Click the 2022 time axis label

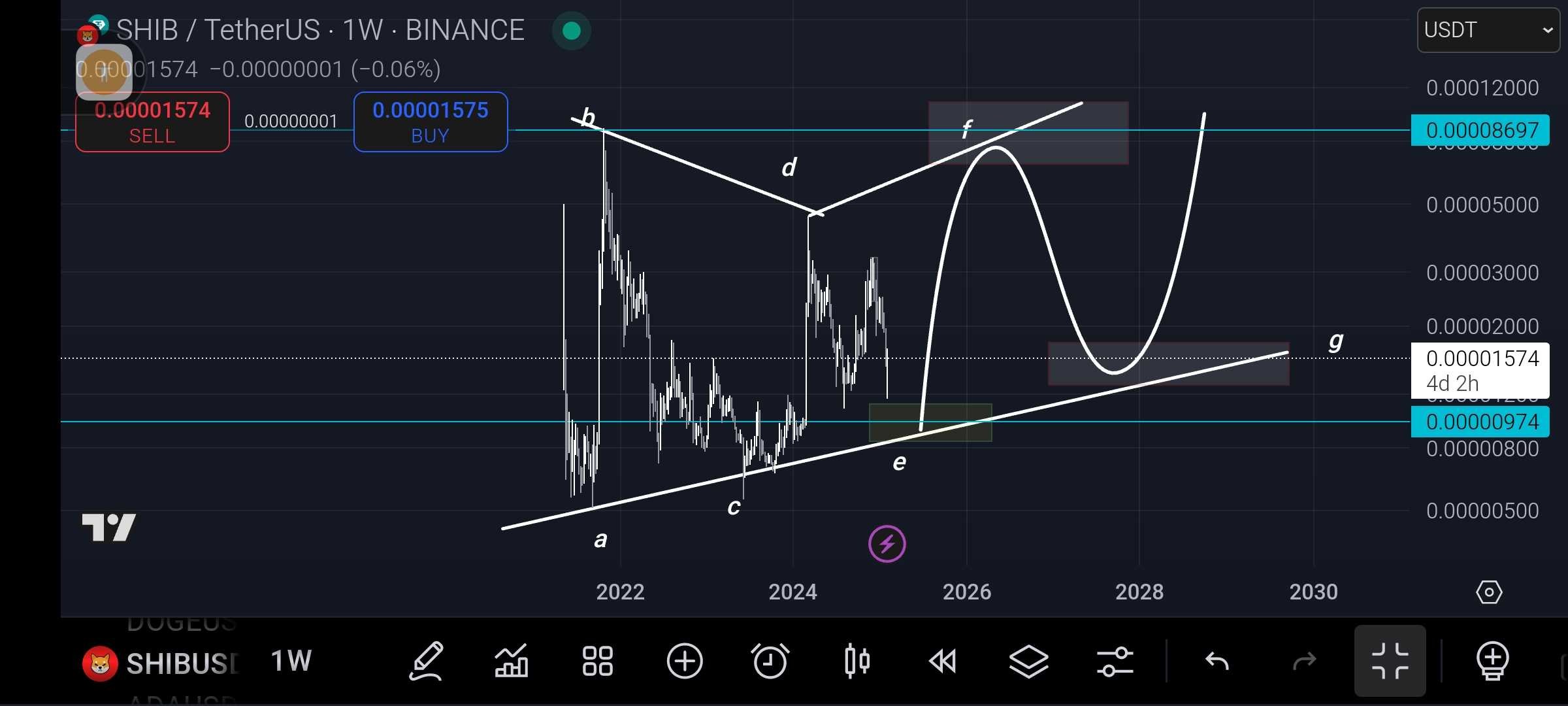620,592
